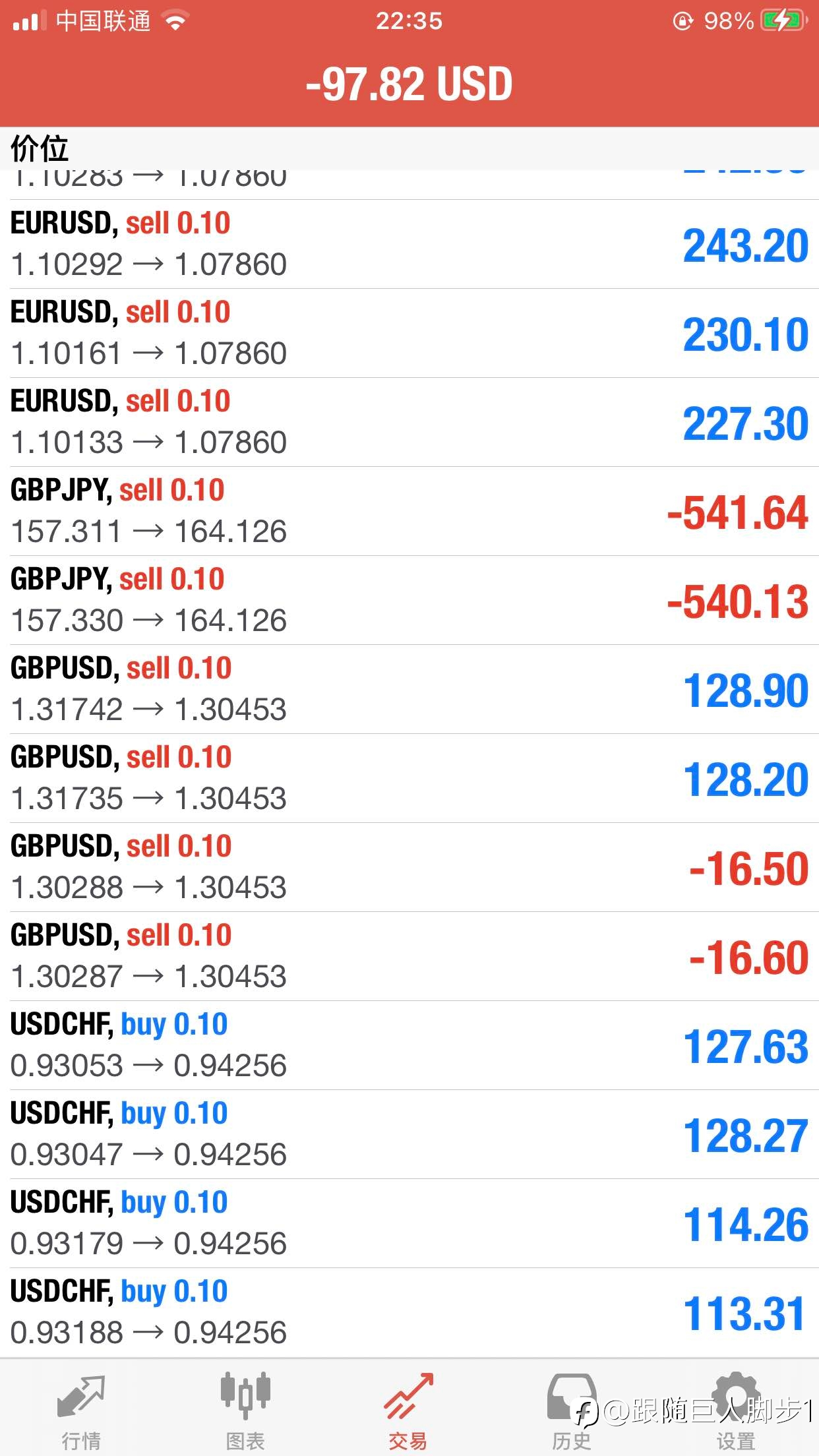Open the EURUSD position opened at 1.10161

(x=409, y=333)
